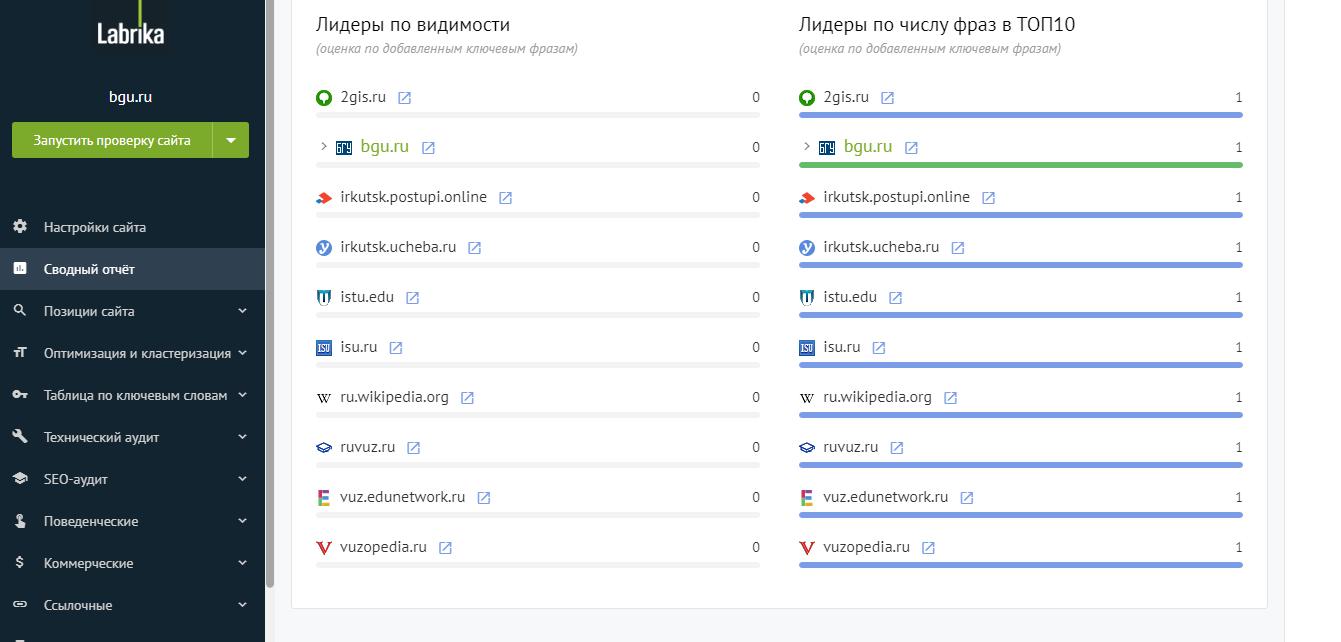Click the sidebar vertical scrollbar

pos(269,293)
